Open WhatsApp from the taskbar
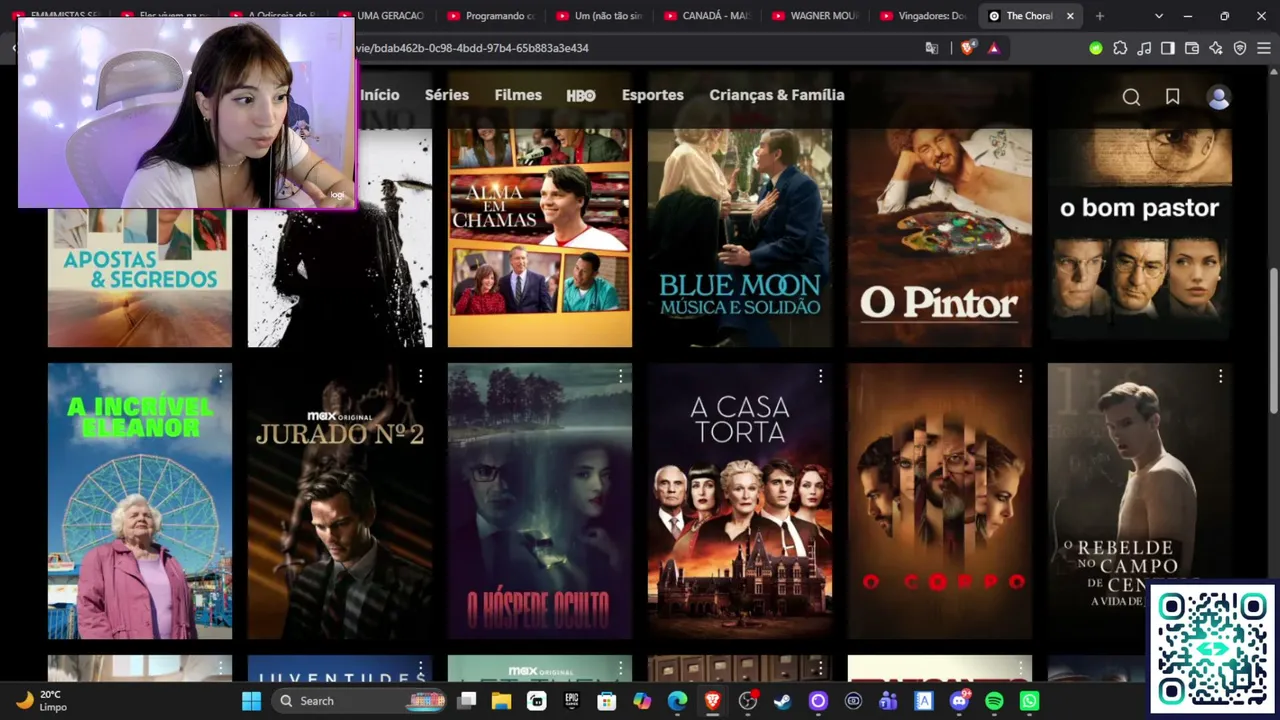Viewport: 1280px width, 720px height. click(x=1029, y=701)
